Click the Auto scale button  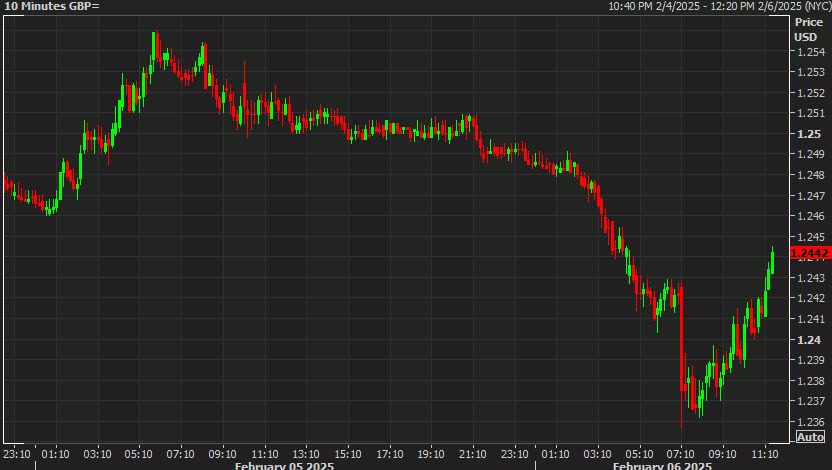click(x=810, y=437)
